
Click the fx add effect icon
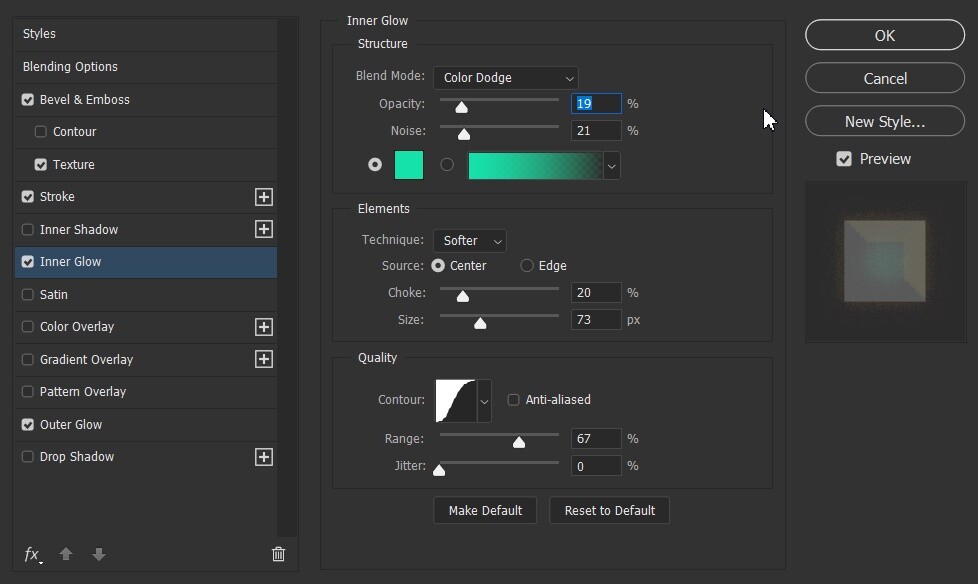32,554
